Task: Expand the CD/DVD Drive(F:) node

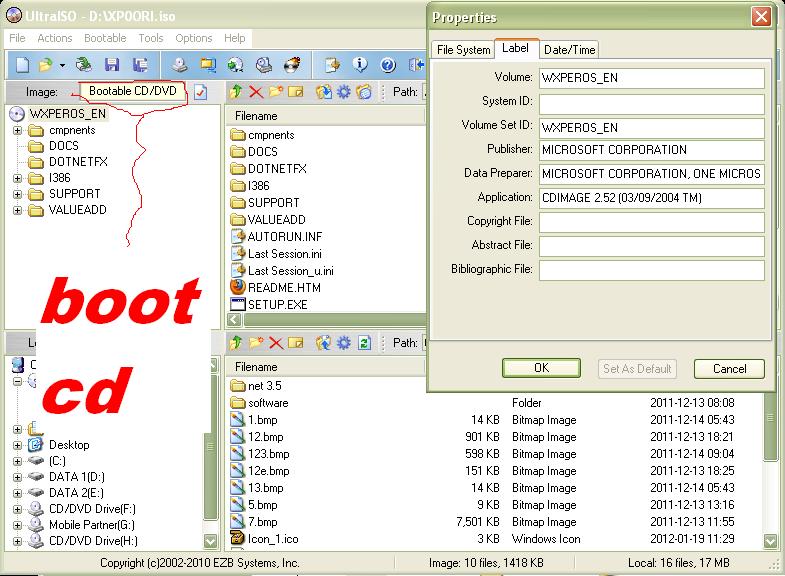Action: [18, 509]
